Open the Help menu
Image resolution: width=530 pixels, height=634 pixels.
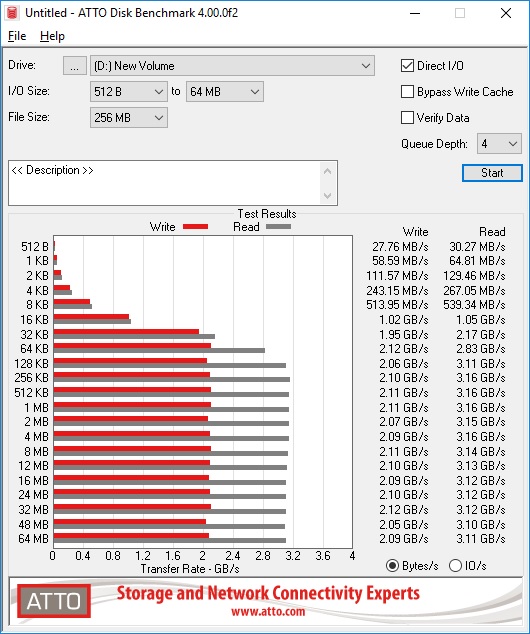(x=52, y=36)
